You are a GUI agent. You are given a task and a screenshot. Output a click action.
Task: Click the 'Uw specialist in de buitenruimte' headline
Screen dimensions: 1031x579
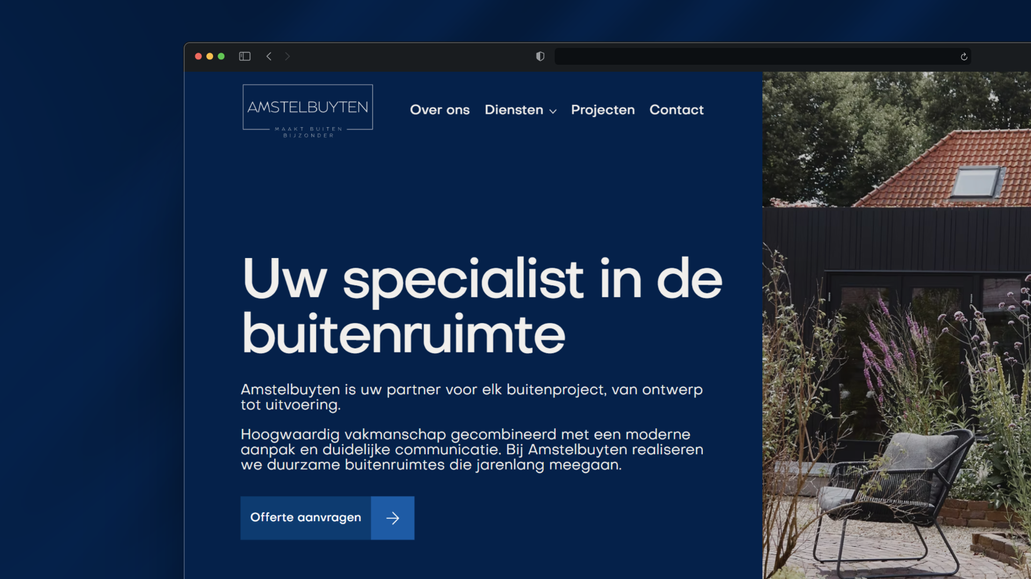(482, 303)
